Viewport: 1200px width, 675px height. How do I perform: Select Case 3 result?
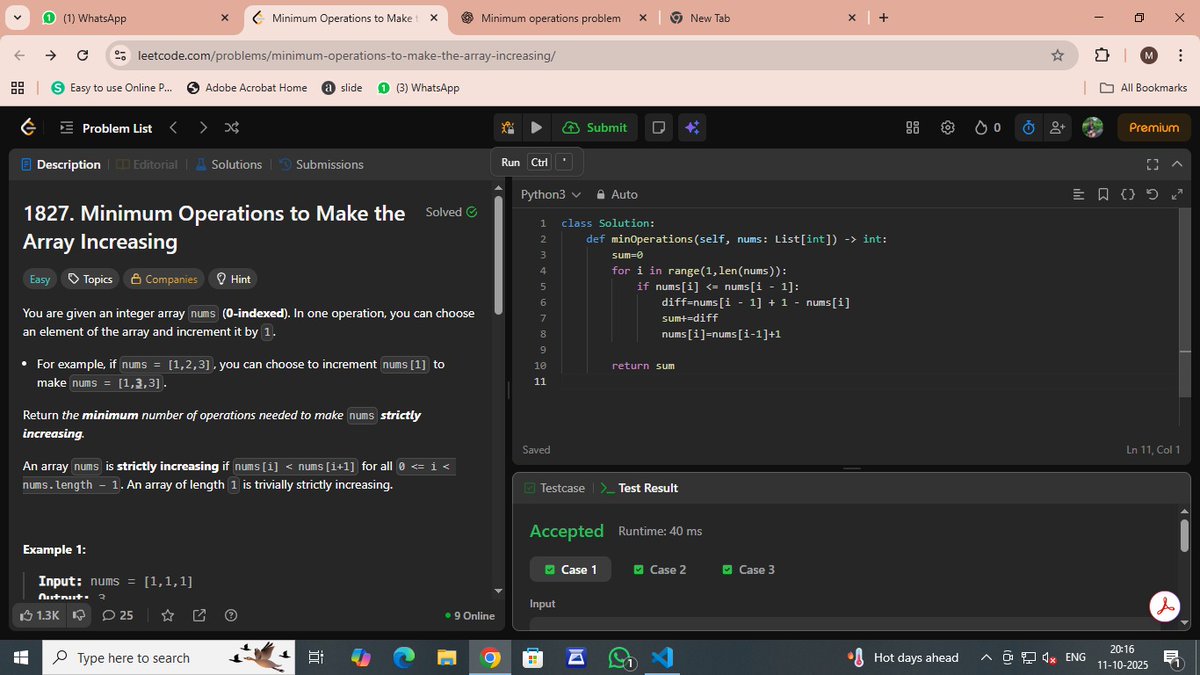[748, 569]
